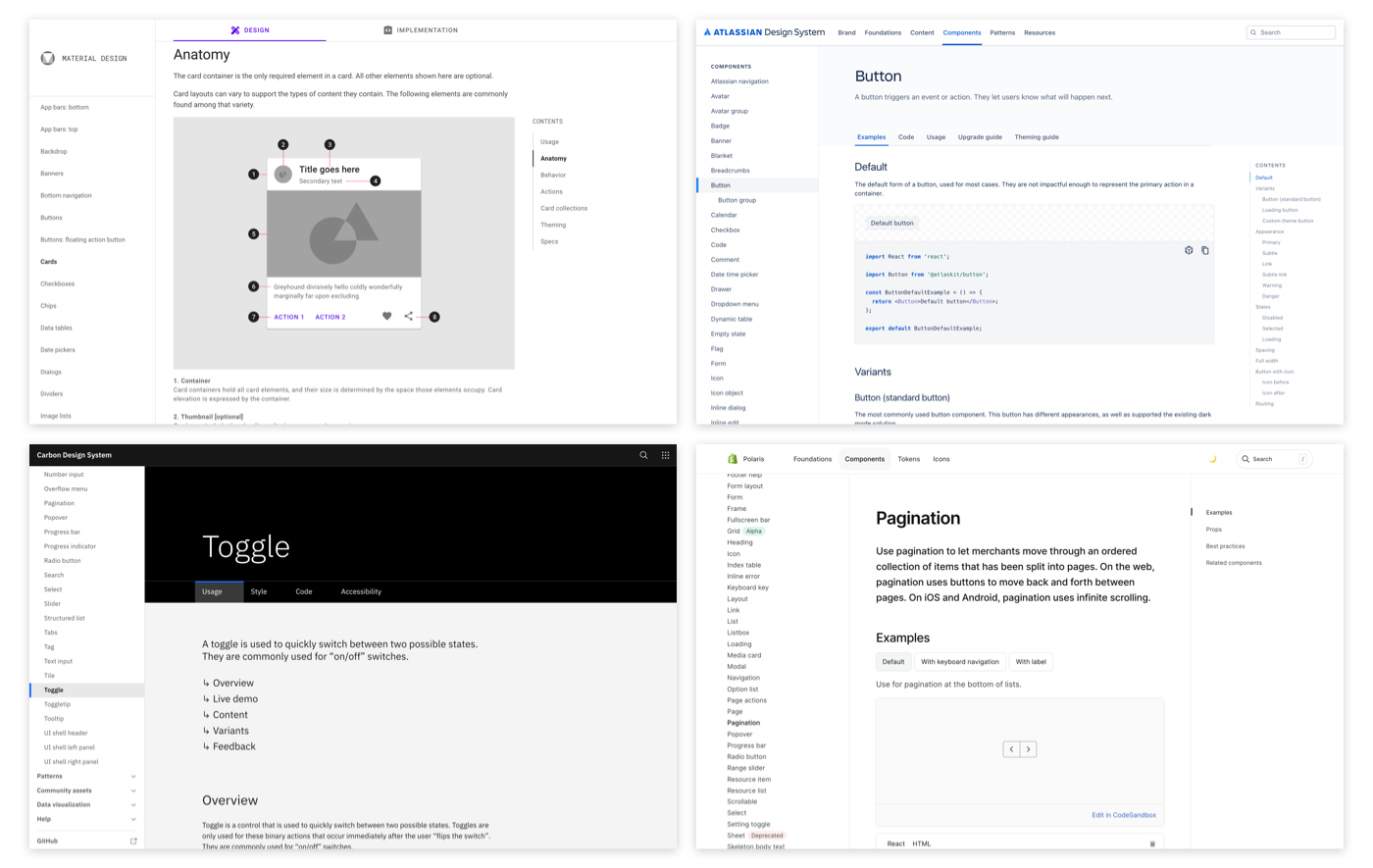Image resolution: width=1373 pixels, height=868 pixels.
Task: Expand Community assets in Carbon sidebar
Action: (133, 791)
